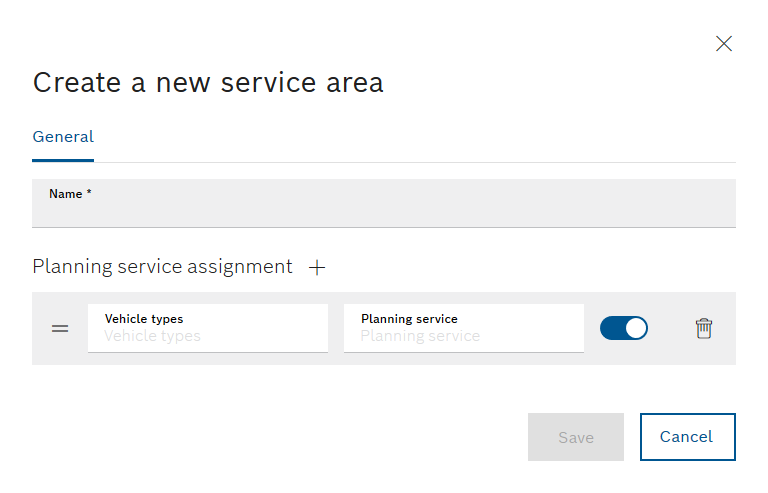The width and height of the screenshot is (768, 493).
Task: Click the 'Name *' field label
Action: [70, 194]
